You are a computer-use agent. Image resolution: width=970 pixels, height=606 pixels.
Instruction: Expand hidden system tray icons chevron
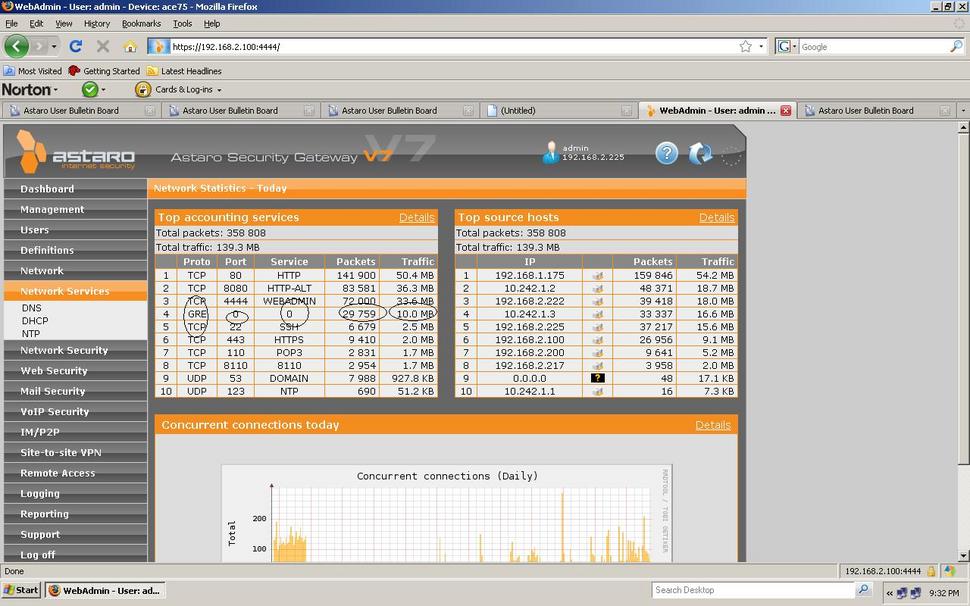pos(889,593)
